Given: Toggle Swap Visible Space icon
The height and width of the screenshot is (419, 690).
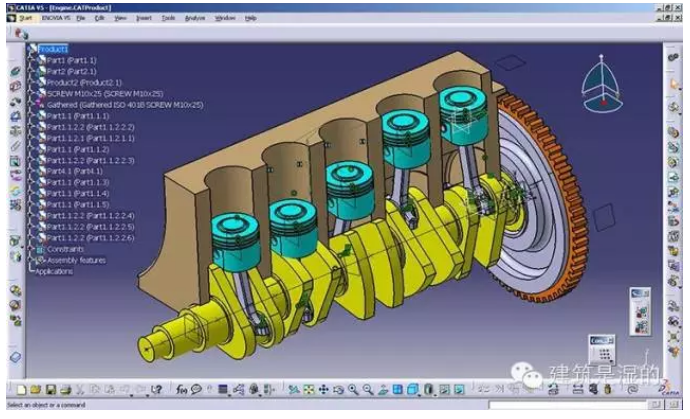Looking at the screenshot, I should point(459,390).
